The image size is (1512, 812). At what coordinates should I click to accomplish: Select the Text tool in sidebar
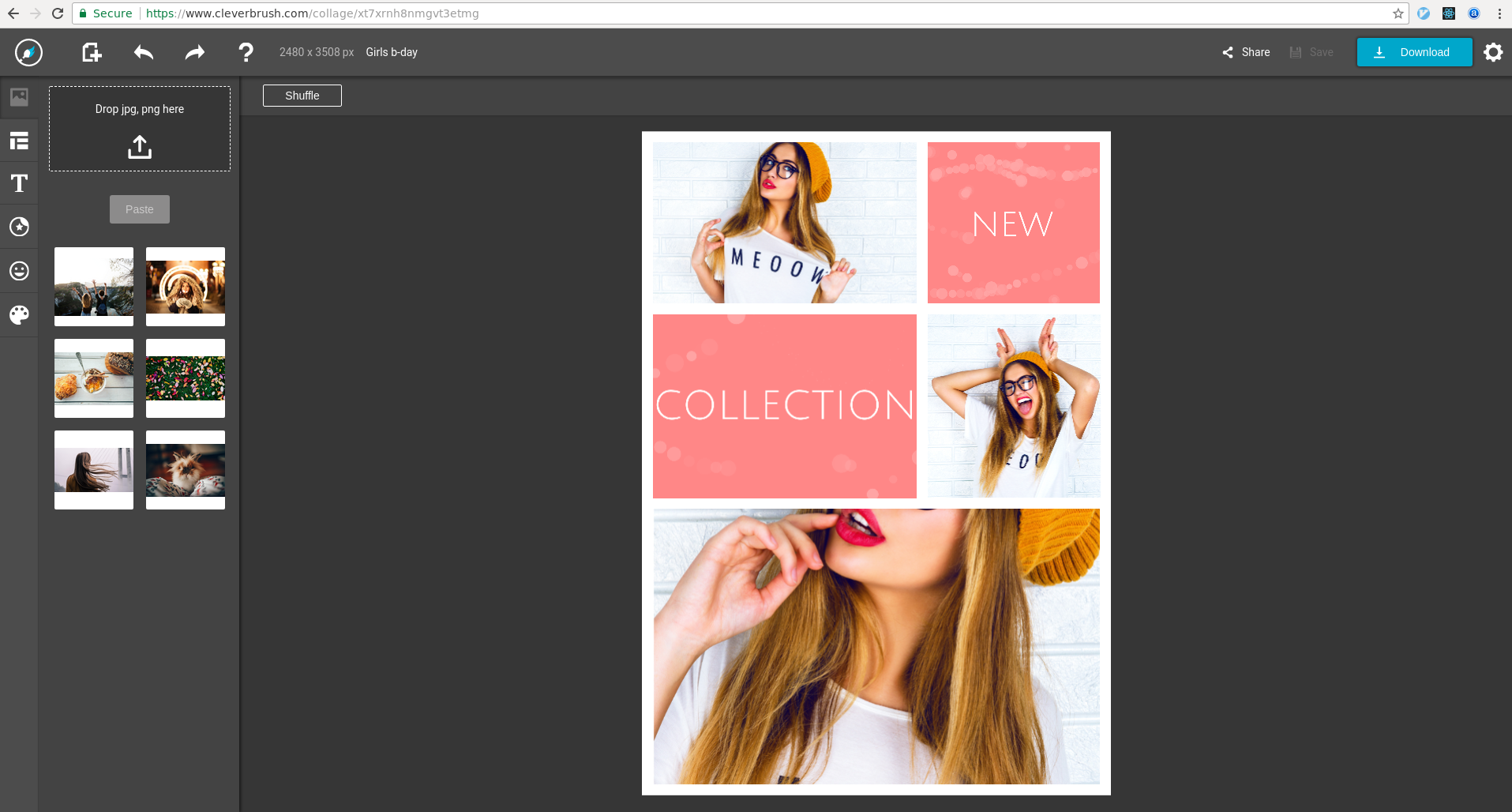19,183
